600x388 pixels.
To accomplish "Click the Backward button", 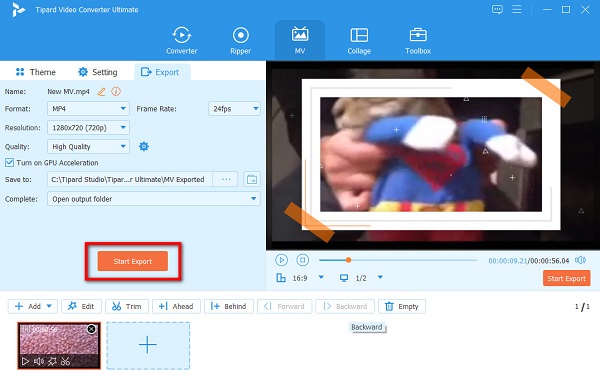I will tap(346, 306).
